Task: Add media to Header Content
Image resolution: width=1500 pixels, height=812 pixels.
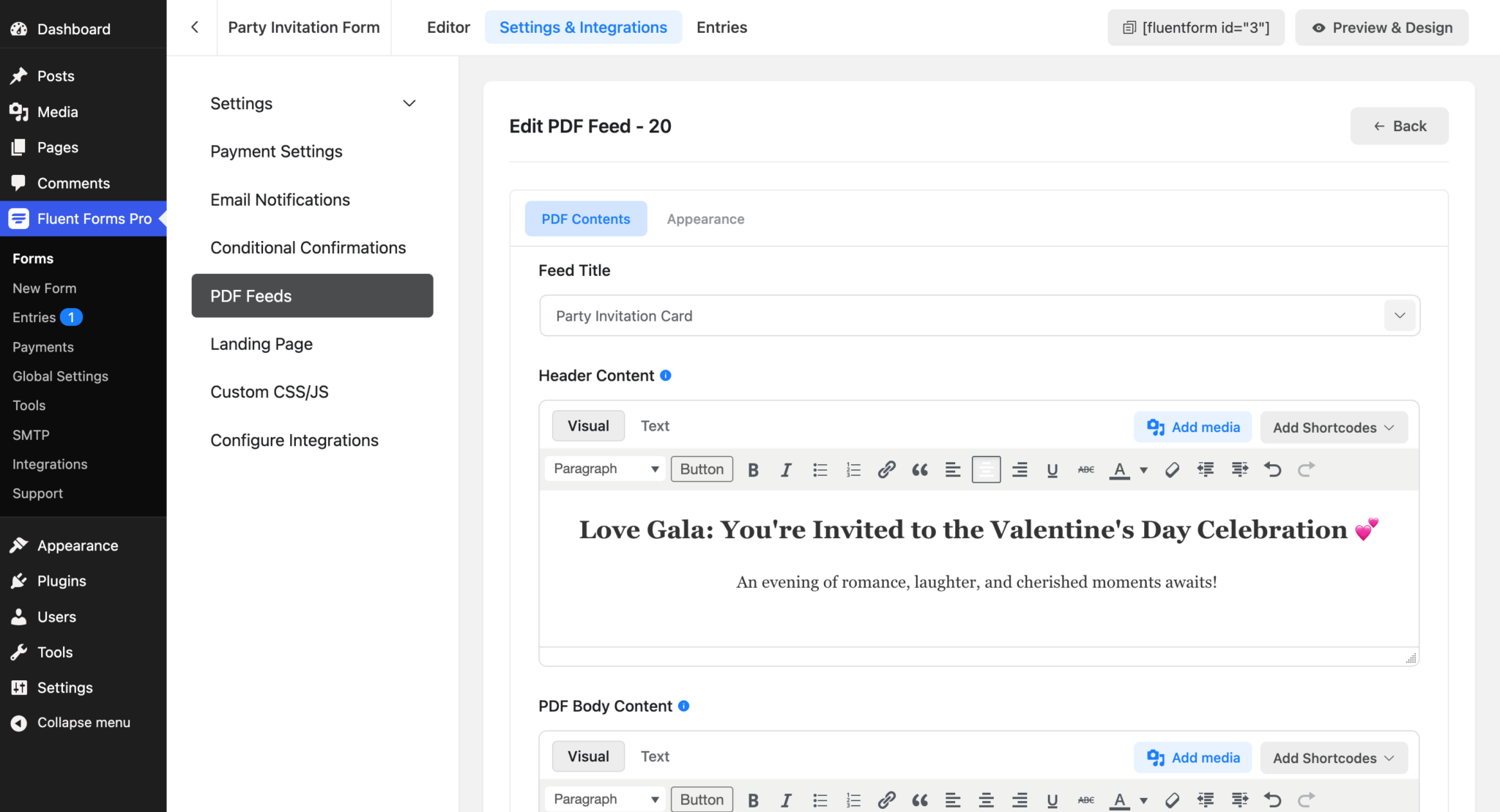Action: [1193, 427]
